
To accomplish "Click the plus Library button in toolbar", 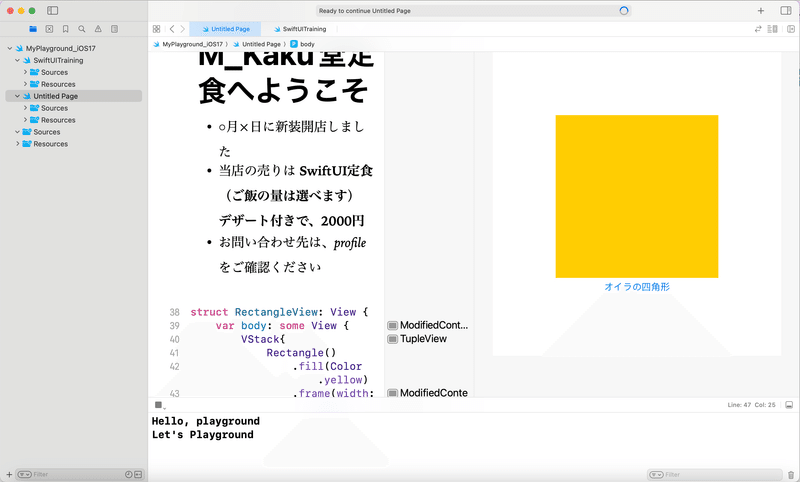I will (x=761, y=11).
